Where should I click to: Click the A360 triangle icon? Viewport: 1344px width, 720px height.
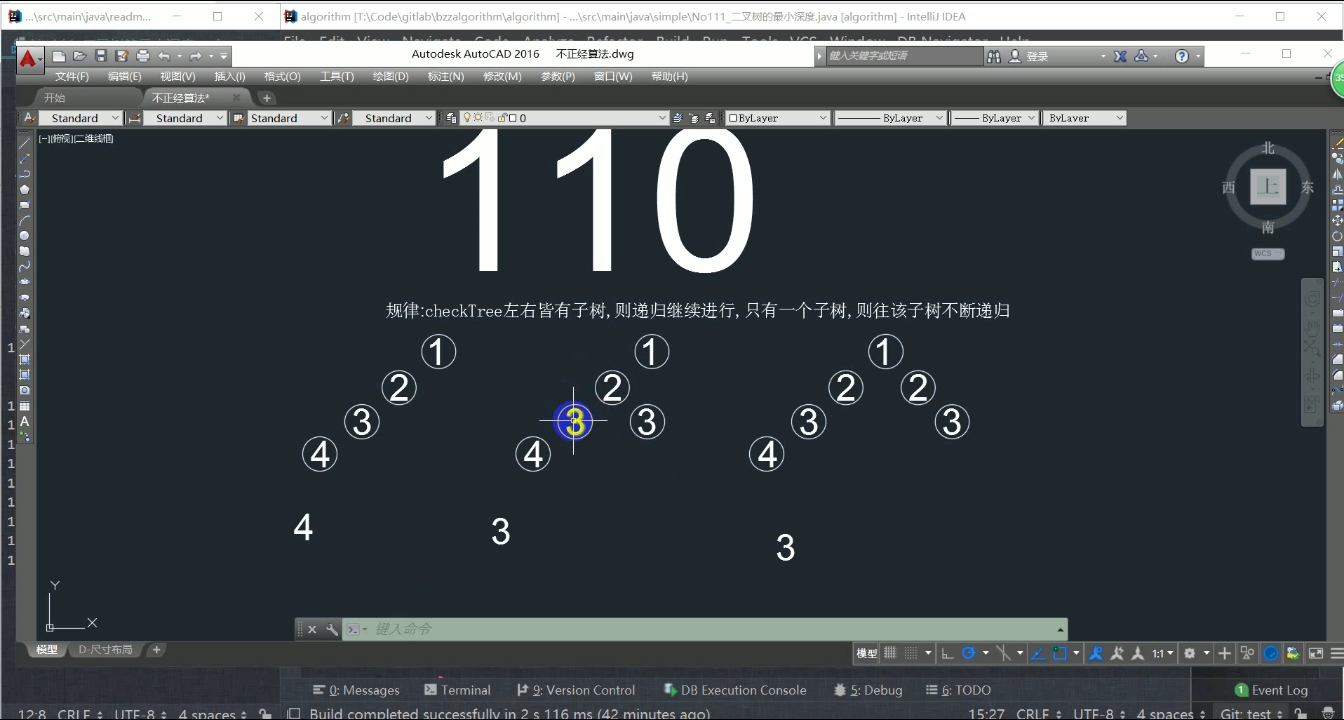point(1141,56)
